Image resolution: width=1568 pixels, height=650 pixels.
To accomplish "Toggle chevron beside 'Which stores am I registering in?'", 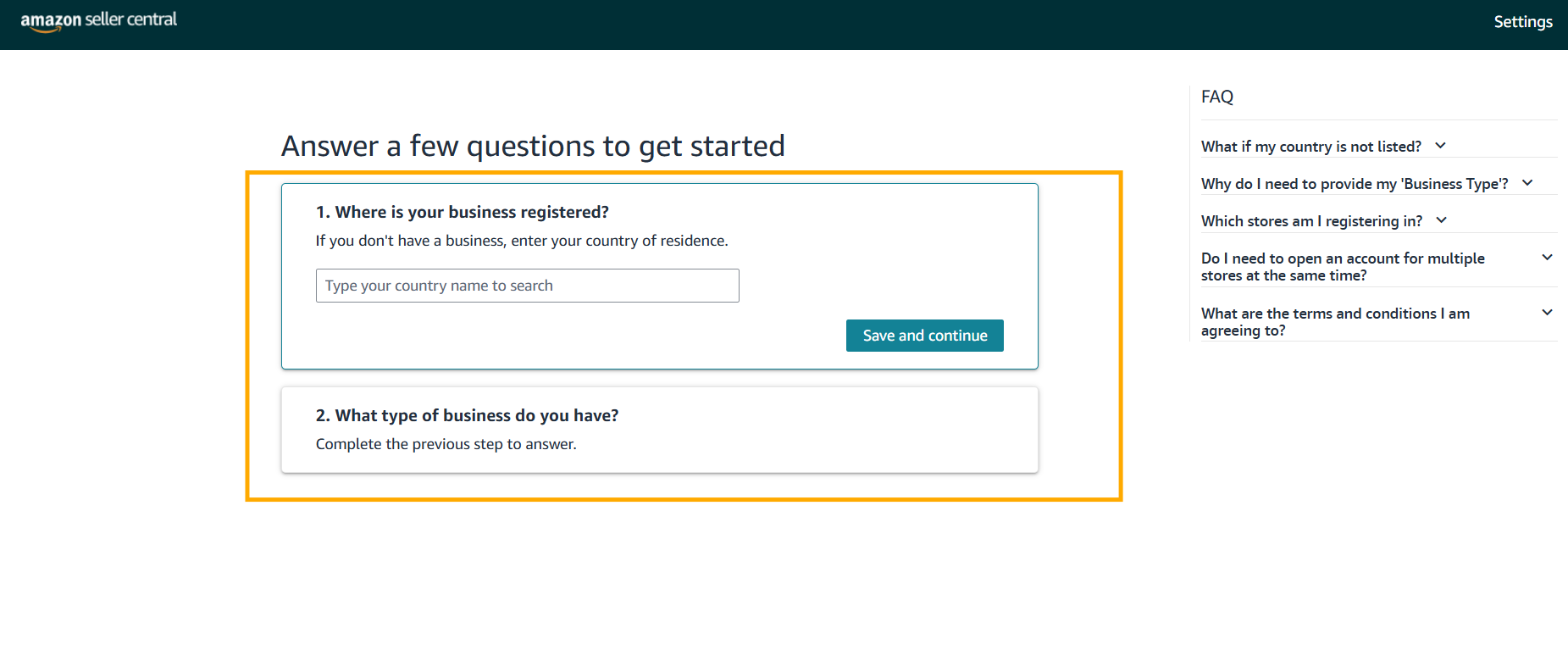I will click(x=1442, y=220).
